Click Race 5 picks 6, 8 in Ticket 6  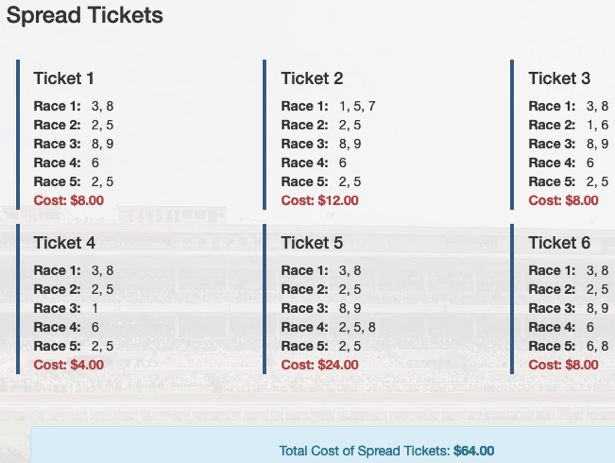[597, 346]
